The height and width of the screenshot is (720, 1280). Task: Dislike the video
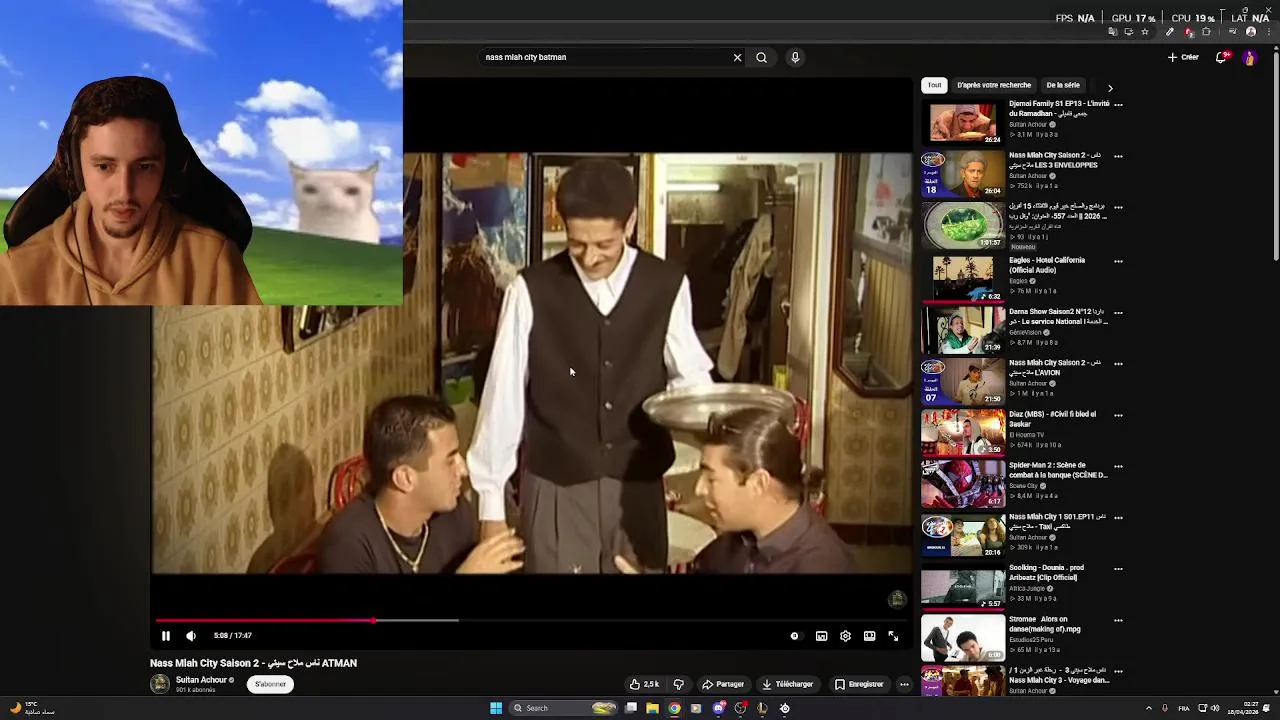pyautogui.click(x=678, y=684)
